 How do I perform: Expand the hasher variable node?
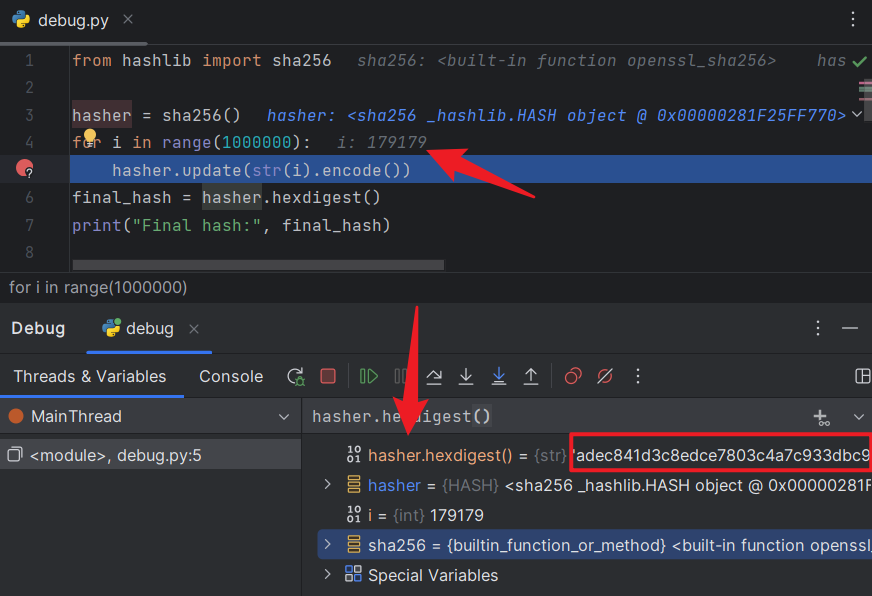point(327,485)
